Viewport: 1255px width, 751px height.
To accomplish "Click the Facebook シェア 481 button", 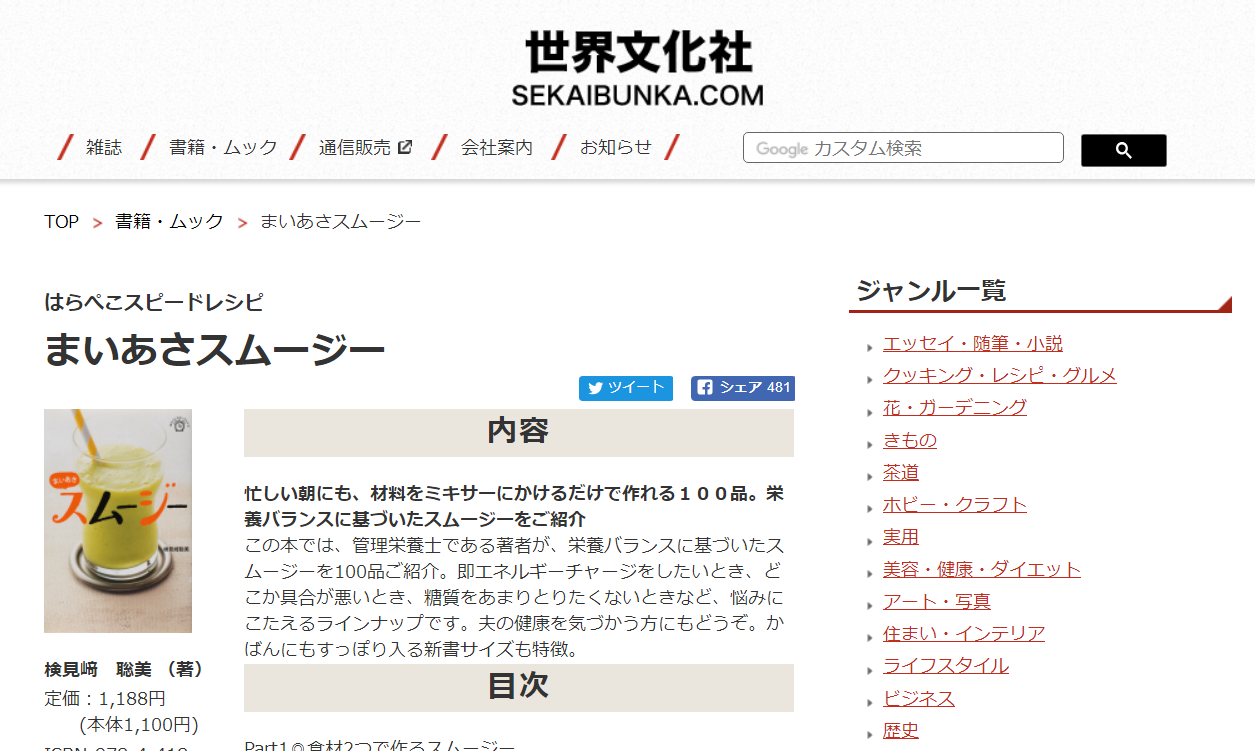I will [743, 388].
